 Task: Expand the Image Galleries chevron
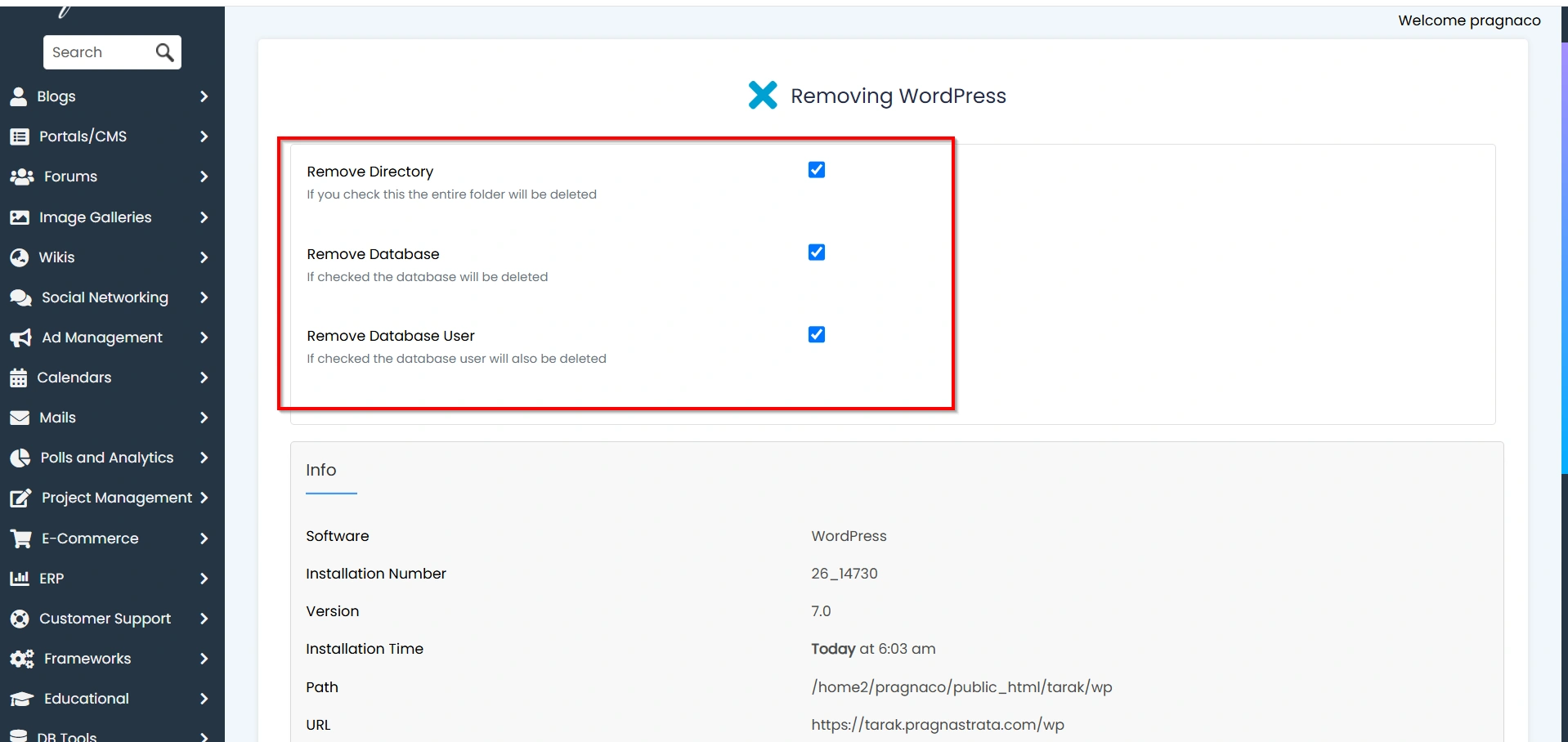click(x=204, y=217)
